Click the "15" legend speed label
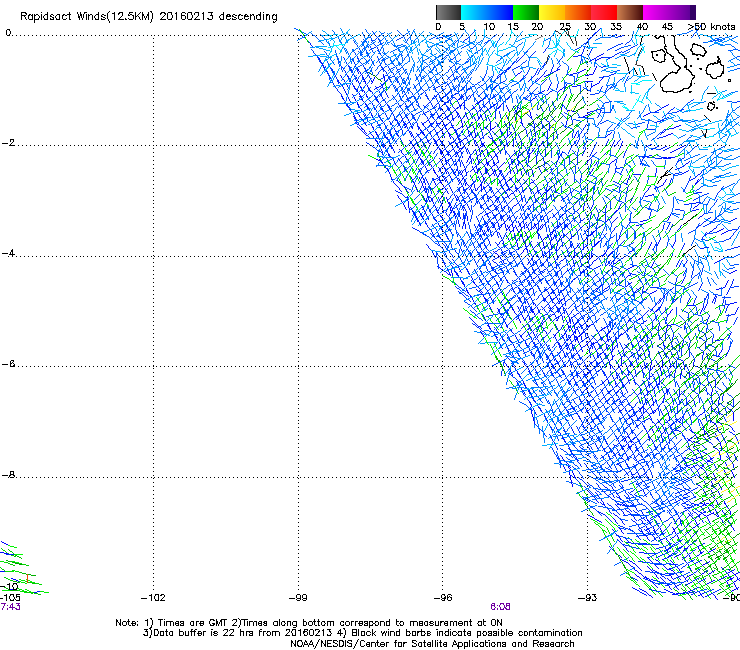 click(x=513, y=27)
